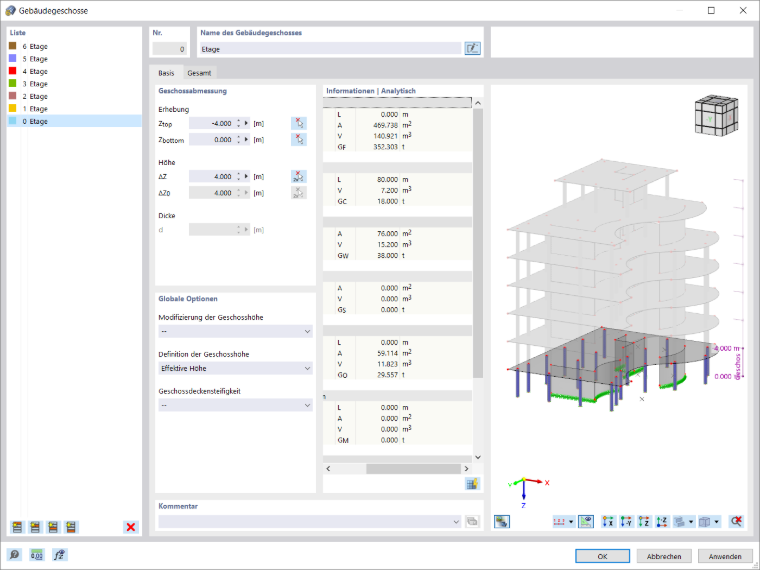Open the formula fx icon at bottom left
The height and width of the screenshot is (570, 760).
pos(60,554)
